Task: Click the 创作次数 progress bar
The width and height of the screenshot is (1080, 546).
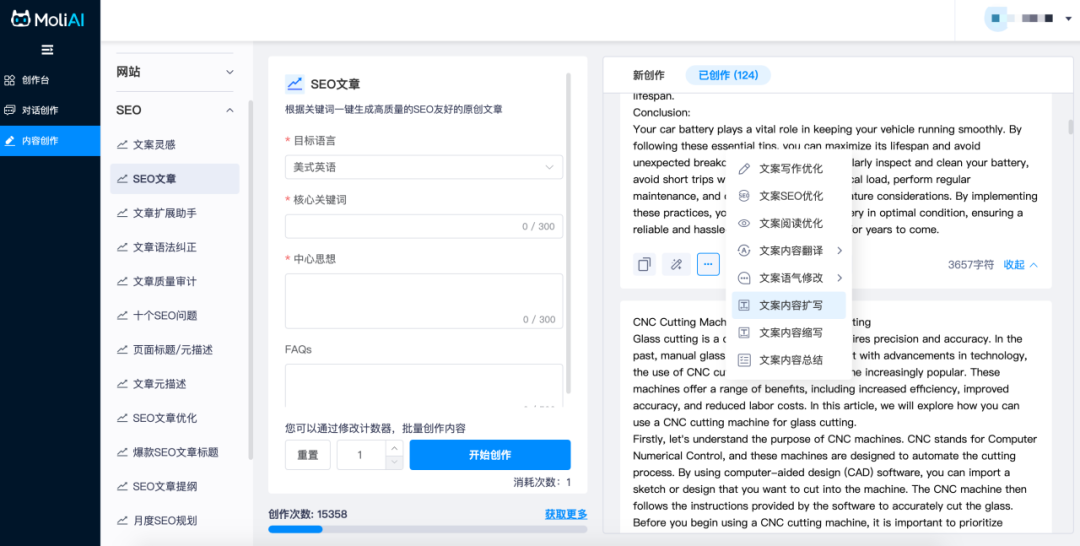Action: [427, 529]
